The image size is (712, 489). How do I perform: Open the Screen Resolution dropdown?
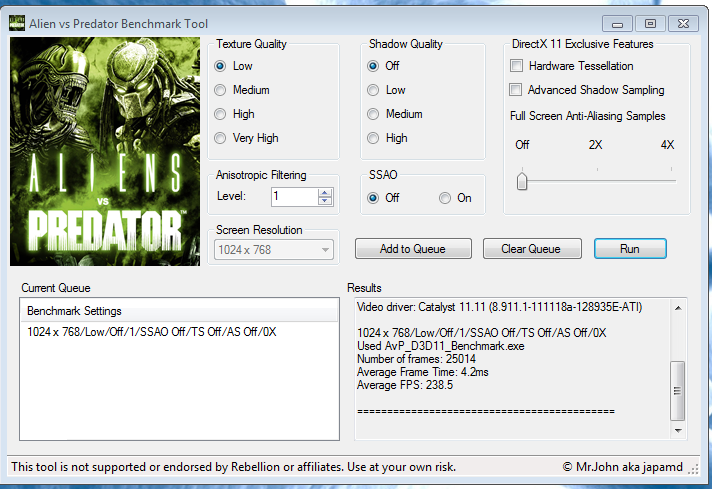click(x=274, y=250)
